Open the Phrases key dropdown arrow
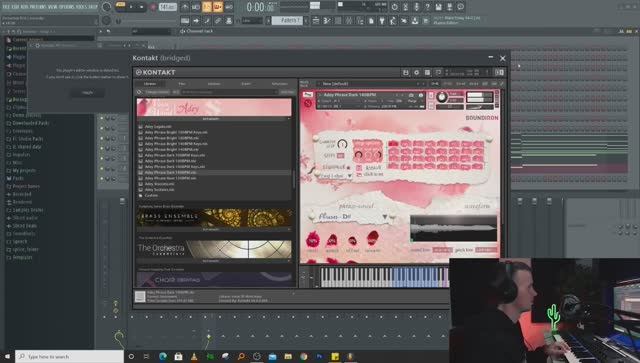Screen dimensions: 640x363 pos(385,217)
